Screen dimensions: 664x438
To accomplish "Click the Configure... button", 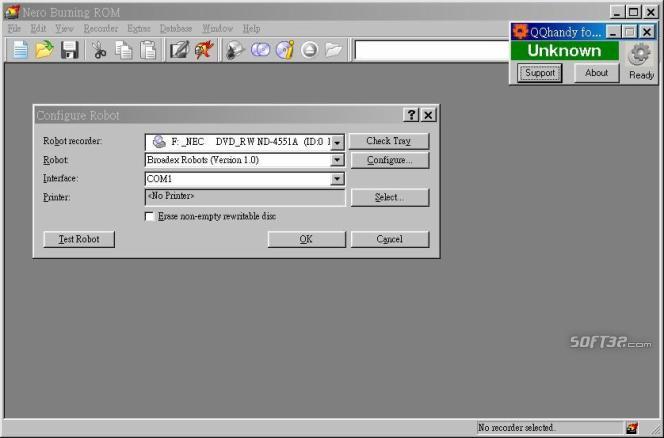I will click(390, 161).
